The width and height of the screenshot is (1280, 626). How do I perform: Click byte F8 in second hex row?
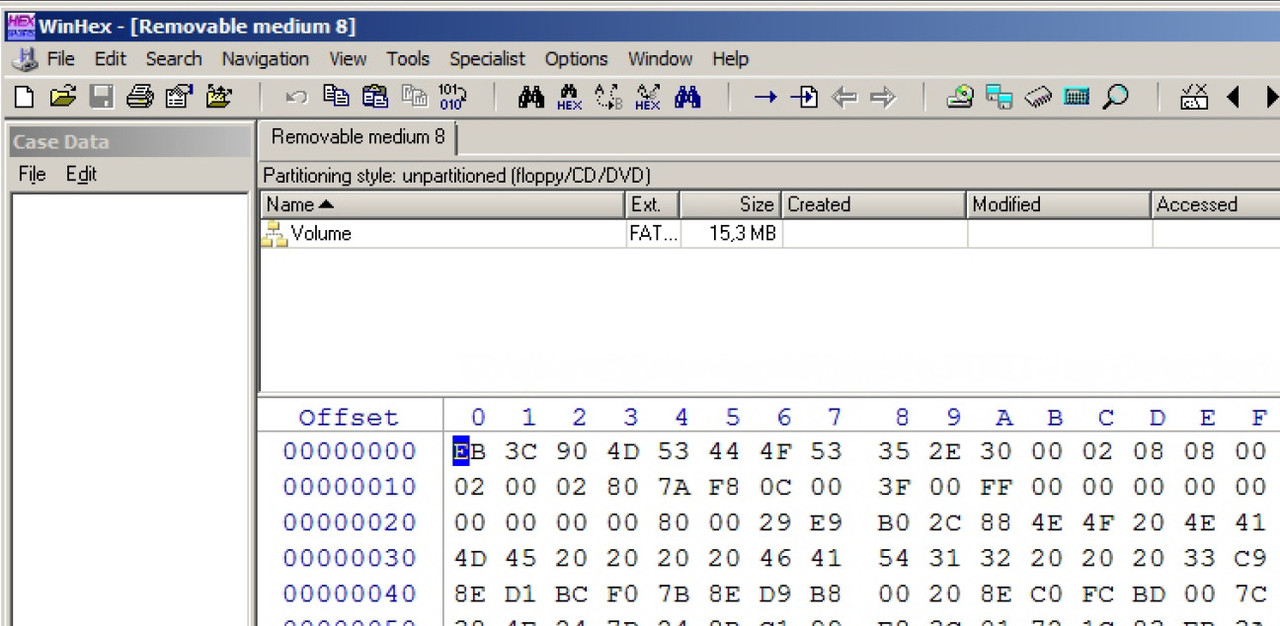725,487
